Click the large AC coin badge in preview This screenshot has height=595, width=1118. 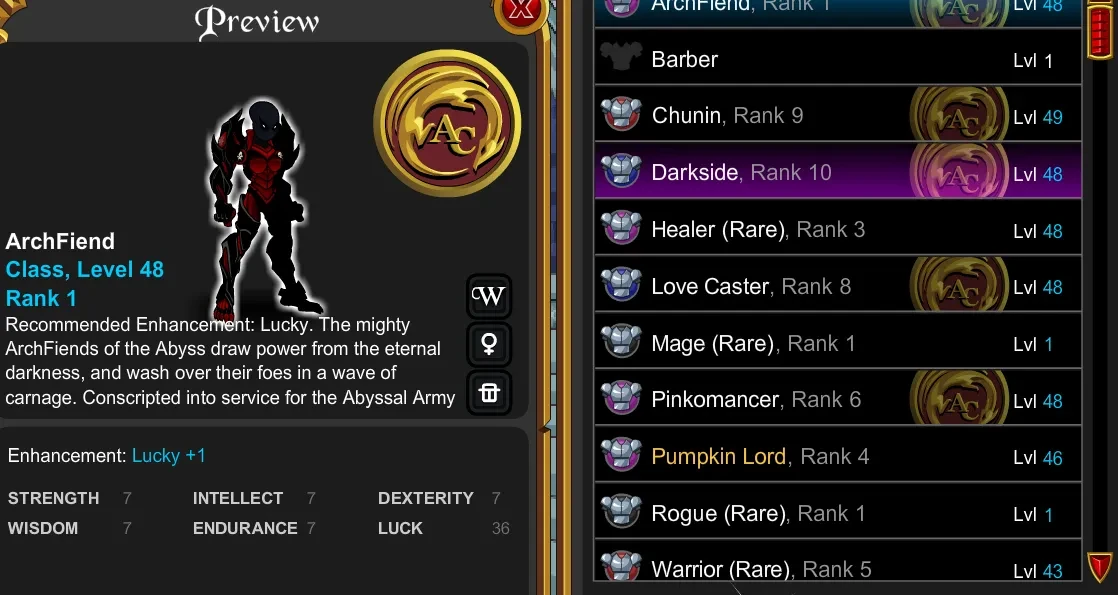(447, 123)
